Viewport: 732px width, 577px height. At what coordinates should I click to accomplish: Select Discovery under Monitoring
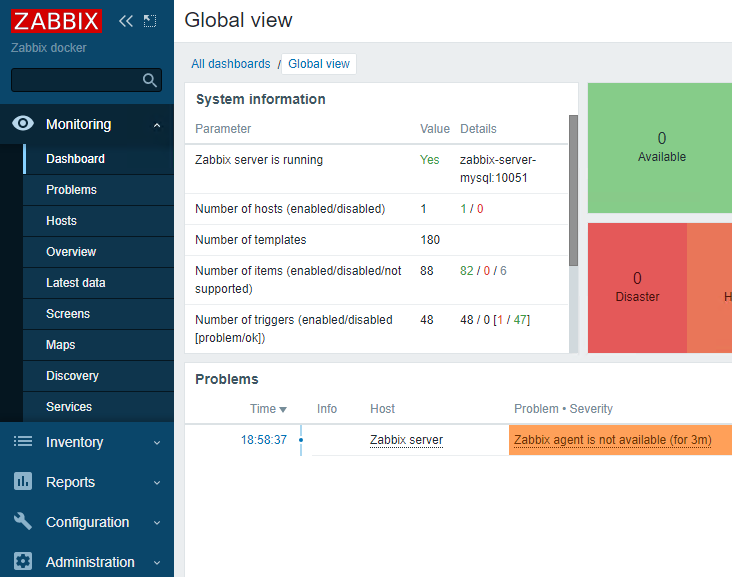(x=98, y=376)
